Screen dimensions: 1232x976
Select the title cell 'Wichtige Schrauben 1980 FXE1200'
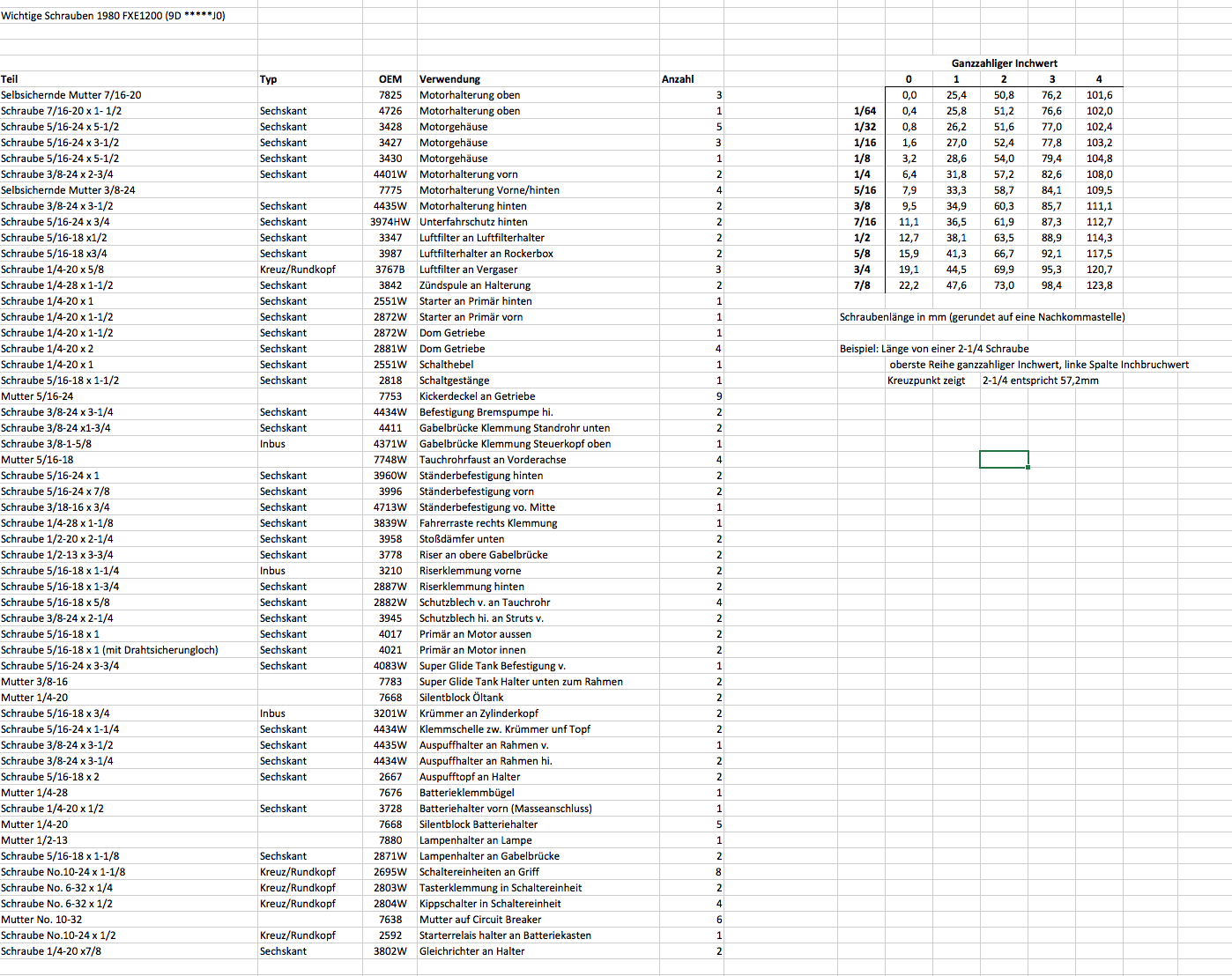(x=113, y=16)
